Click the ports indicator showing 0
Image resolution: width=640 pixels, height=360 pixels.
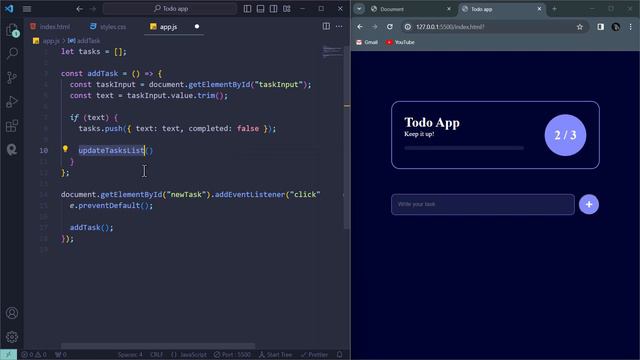click(61, 355)
